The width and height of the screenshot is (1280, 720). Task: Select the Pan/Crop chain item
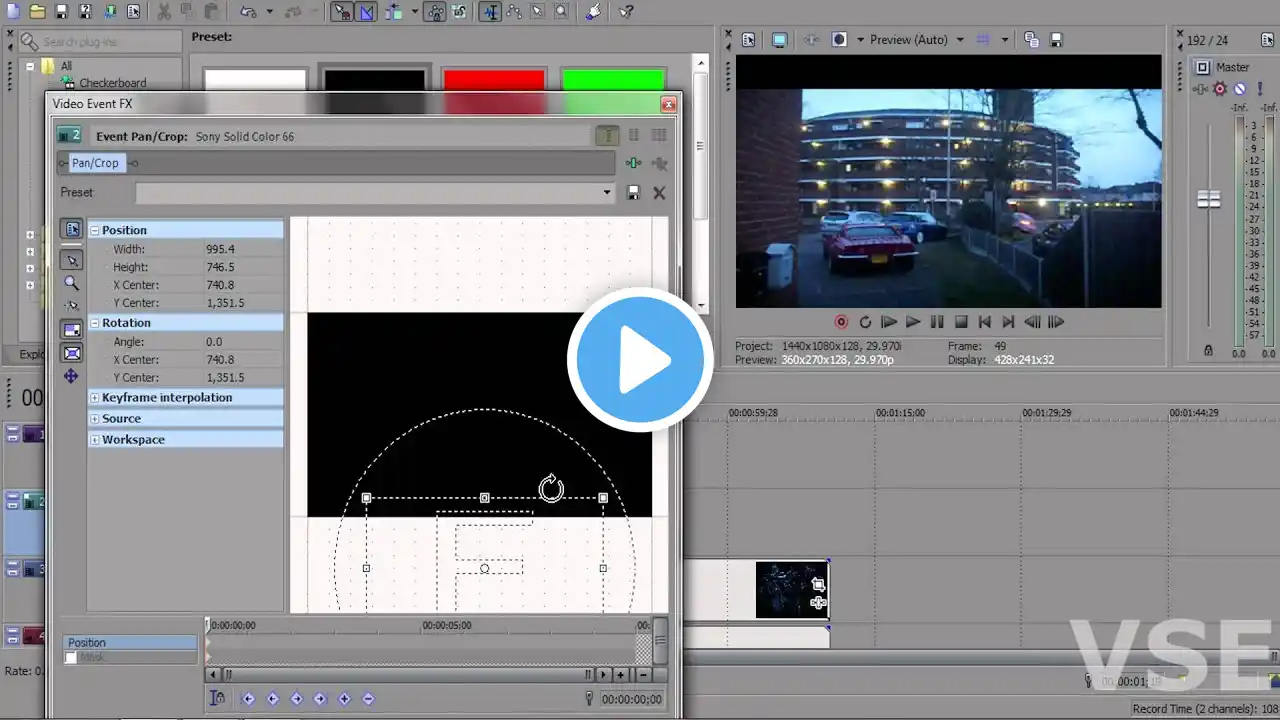click(x=95, y=163)
